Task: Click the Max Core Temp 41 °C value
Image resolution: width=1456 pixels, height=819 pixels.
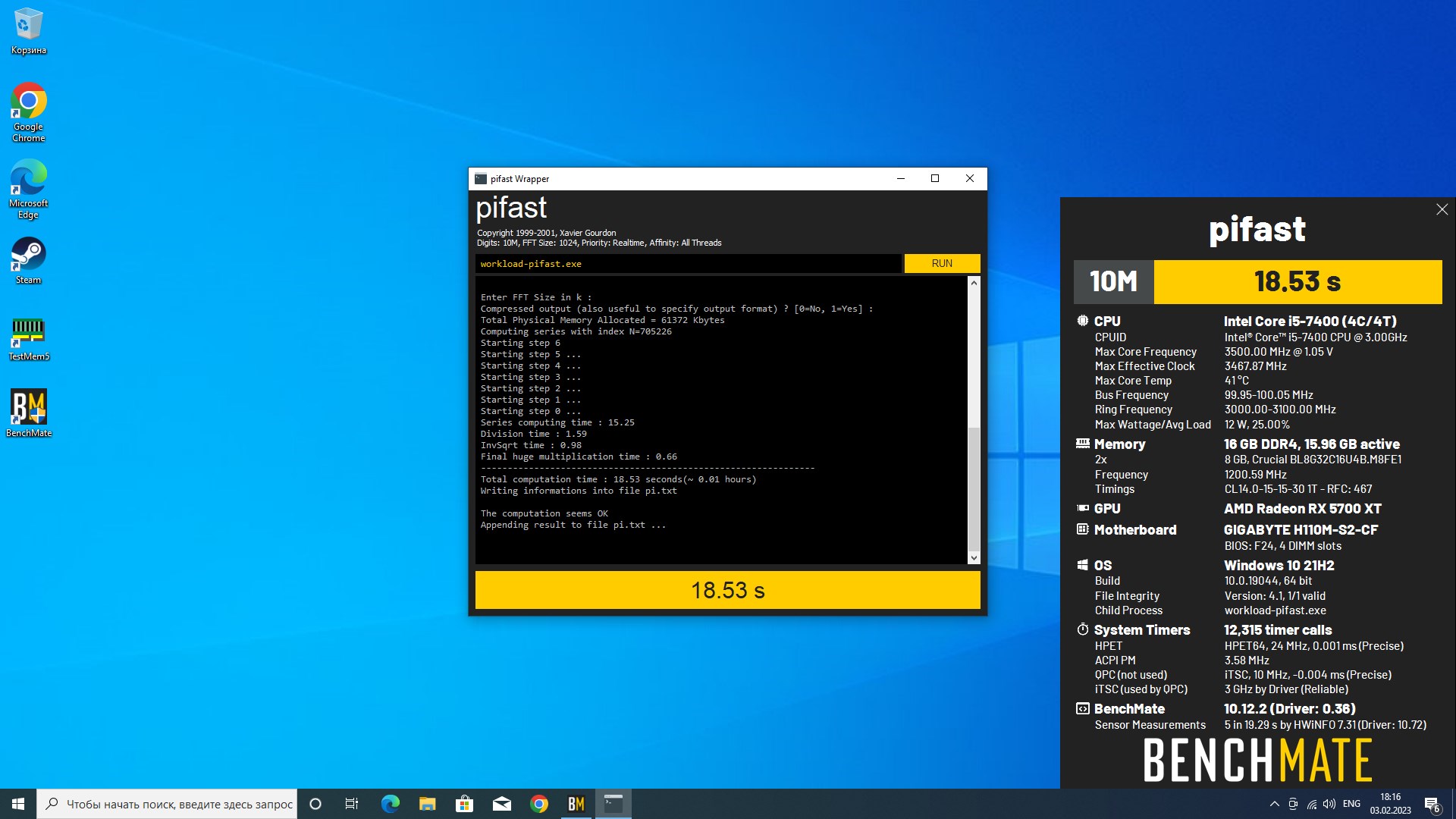Action: 1236,381
